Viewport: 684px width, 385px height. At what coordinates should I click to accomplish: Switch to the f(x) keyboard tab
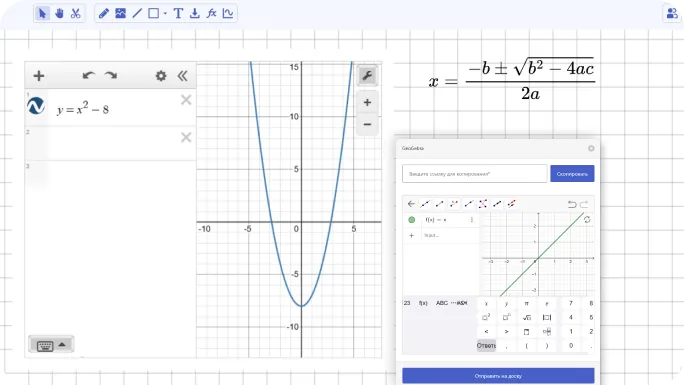(x=423, y=303)
